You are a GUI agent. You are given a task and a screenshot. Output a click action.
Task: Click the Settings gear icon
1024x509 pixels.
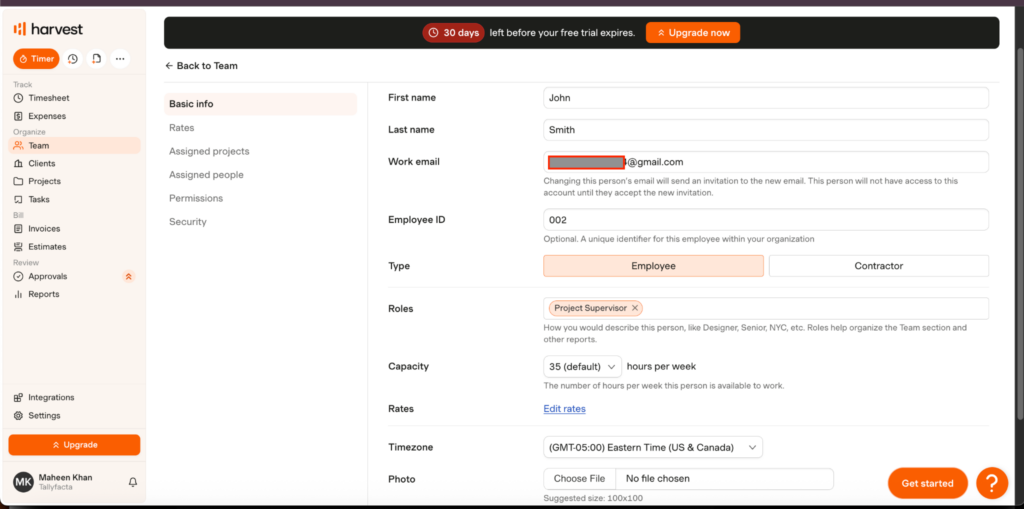tap(18, 416)
